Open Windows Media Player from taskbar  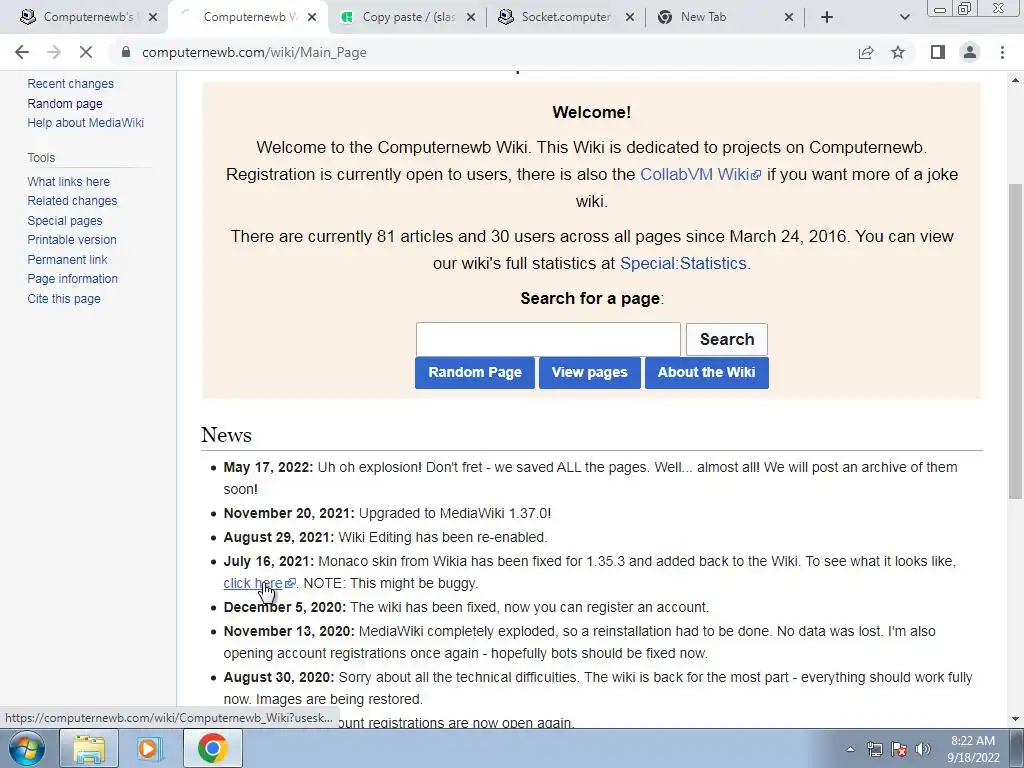(x=148, y=748)
